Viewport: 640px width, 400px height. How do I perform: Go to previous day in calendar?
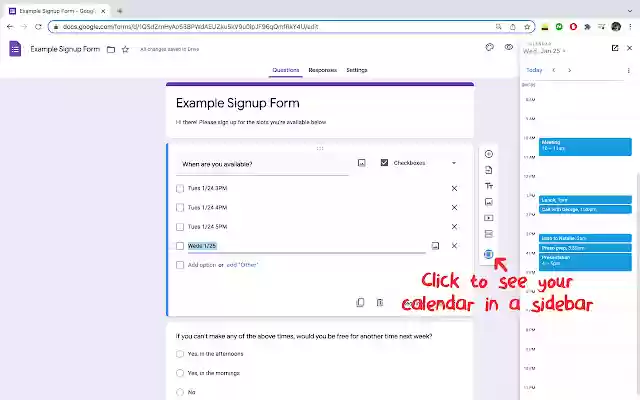tap(554, 70)
